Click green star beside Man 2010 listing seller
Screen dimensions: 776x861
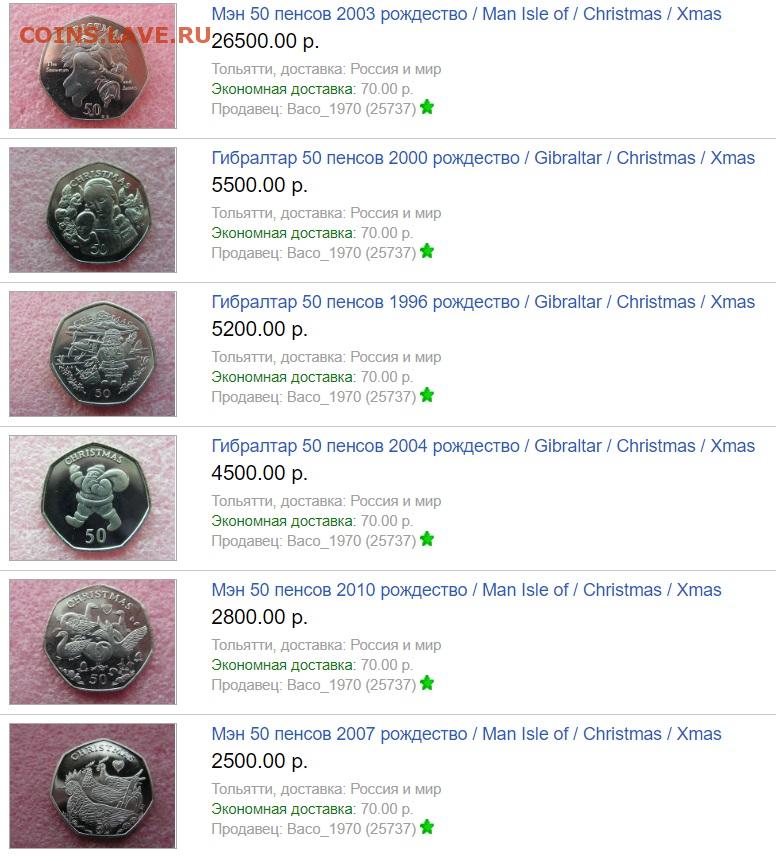click(x=427, y=683)
